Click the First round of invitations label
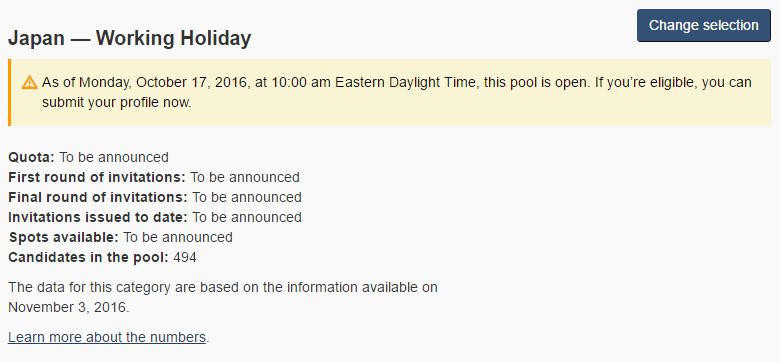Image resolution: width=780 pixels, height=362 pixels. click(x=97, y=178)
